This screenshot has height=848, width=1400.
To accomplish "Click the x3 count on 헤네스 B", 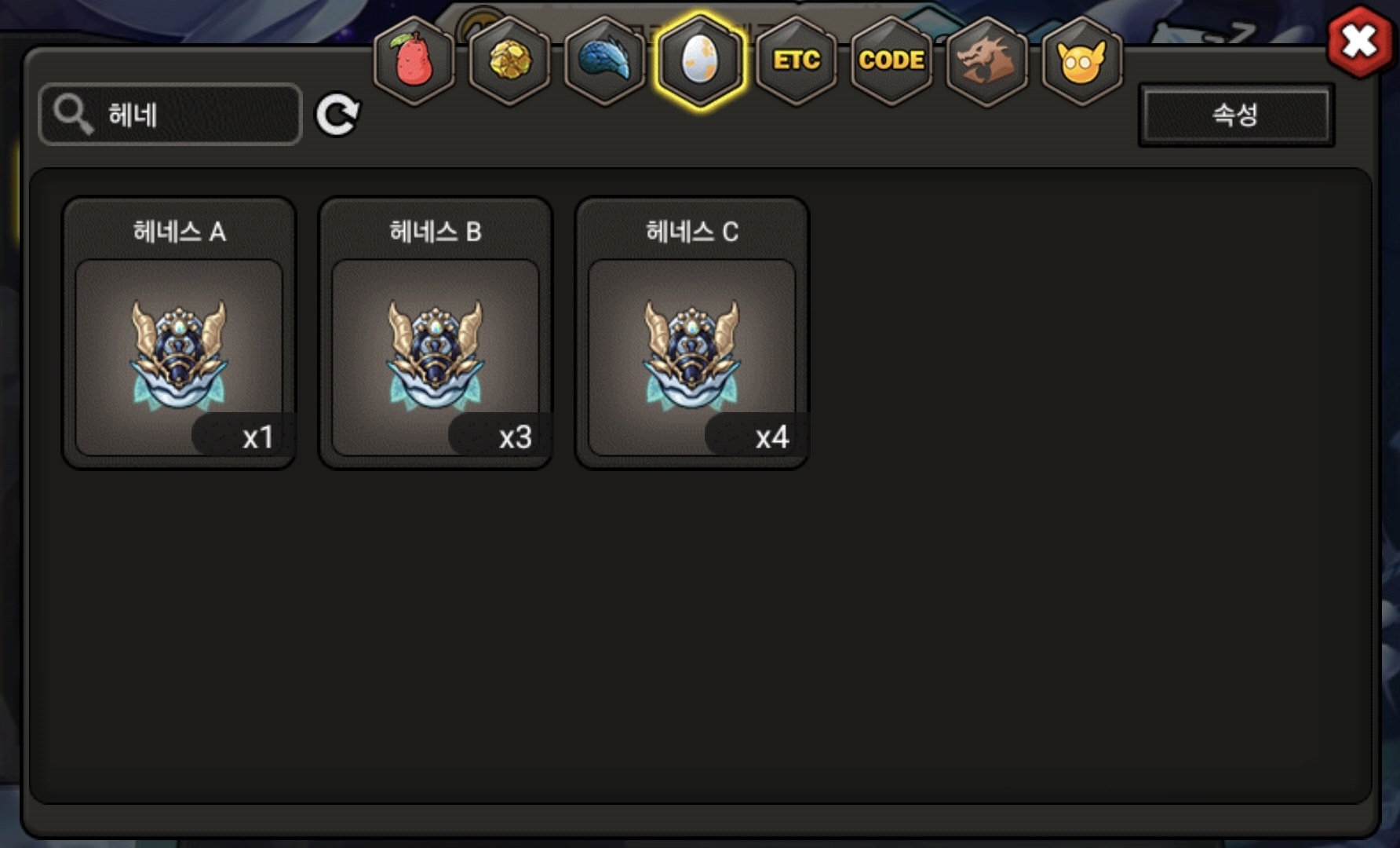I will pos(515,437).
